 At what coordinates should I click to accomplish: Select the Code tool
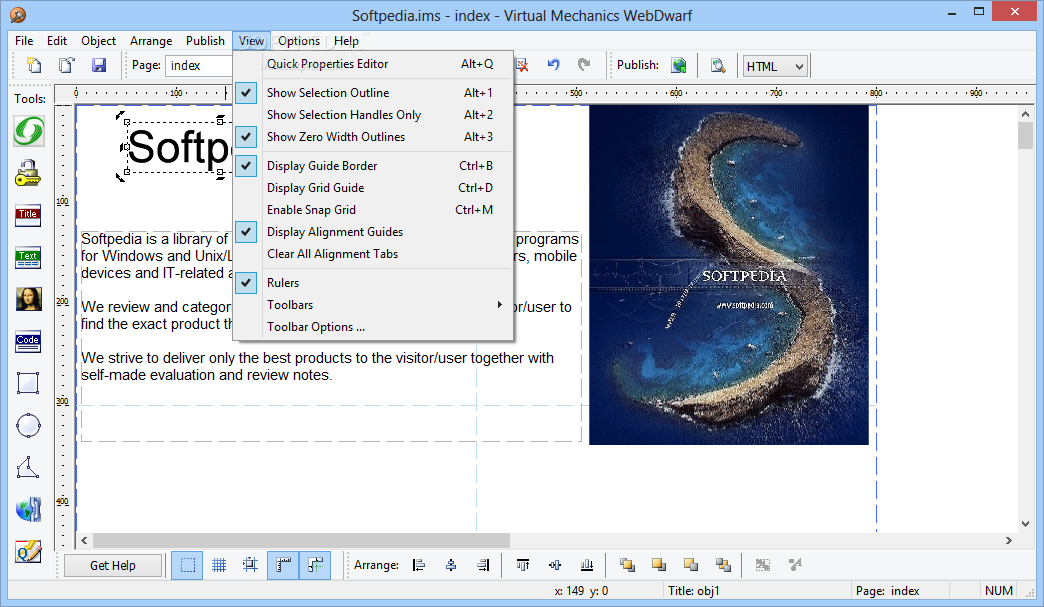click(x=28, y=341)
